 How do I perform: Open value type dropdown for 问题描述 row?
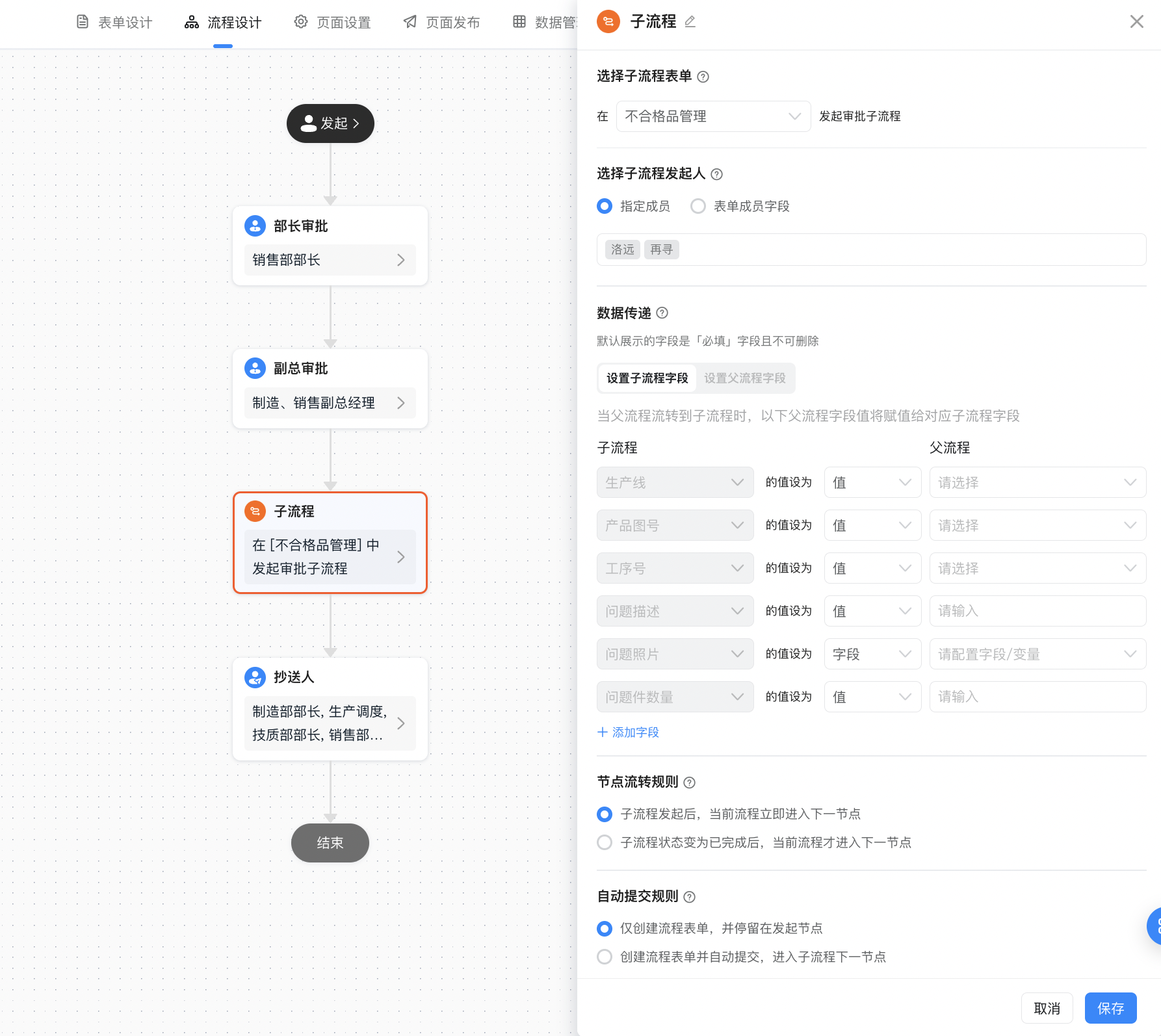[x=872, y=611]
